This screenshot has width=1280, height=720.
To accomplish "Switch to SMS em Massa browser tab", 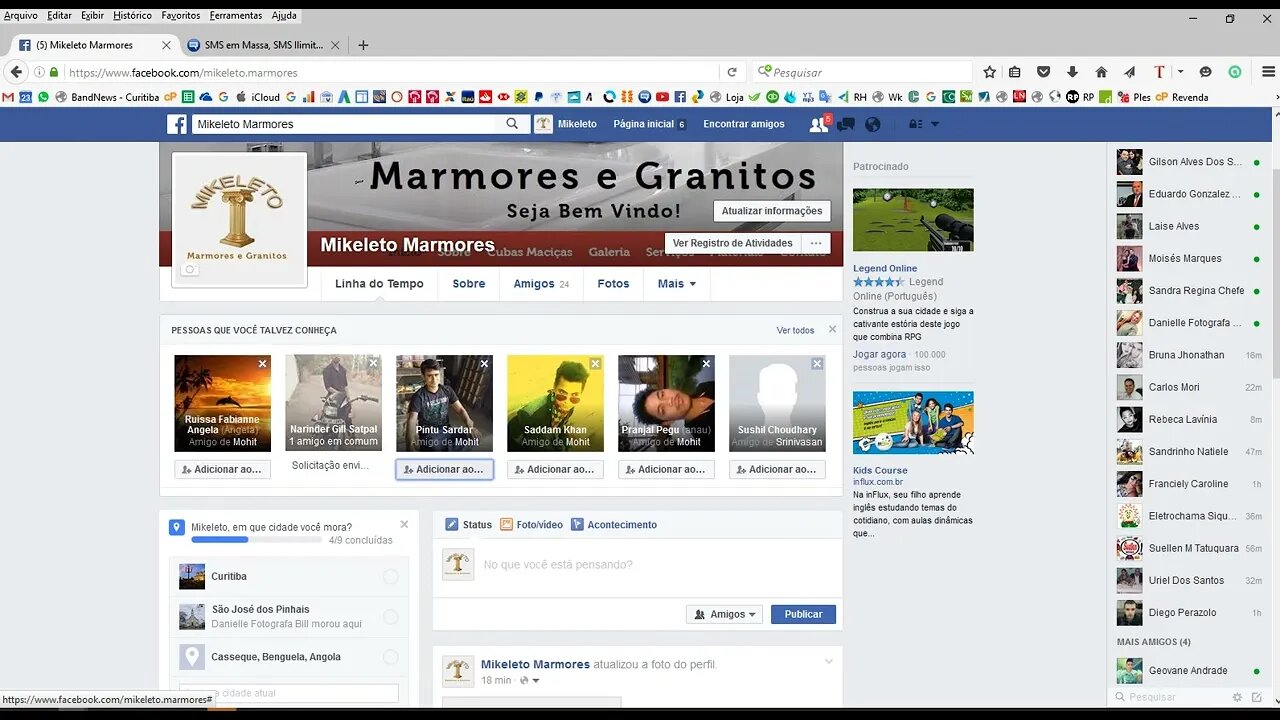I will point(263,45).
